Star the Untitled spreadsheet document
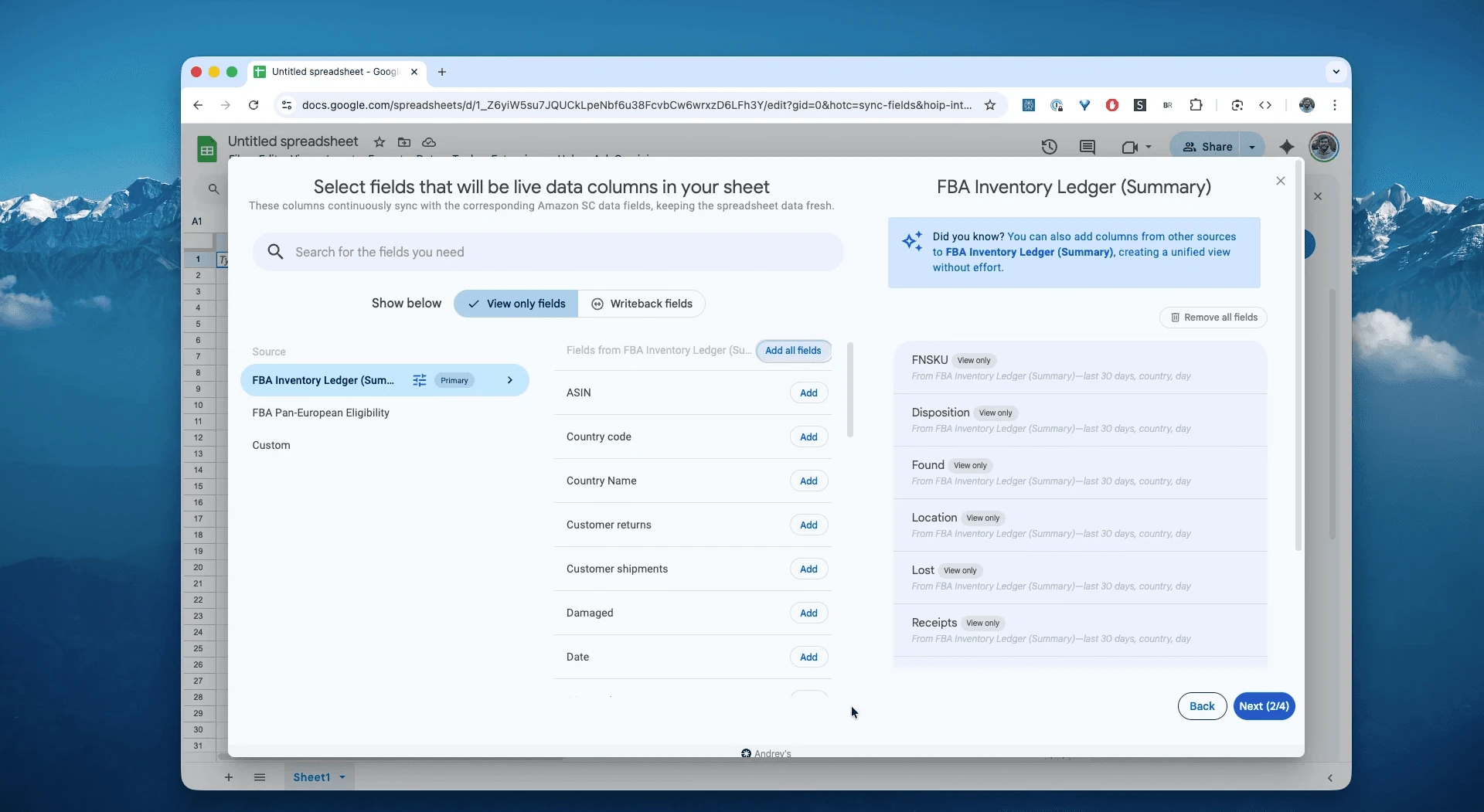 point(380,142)
